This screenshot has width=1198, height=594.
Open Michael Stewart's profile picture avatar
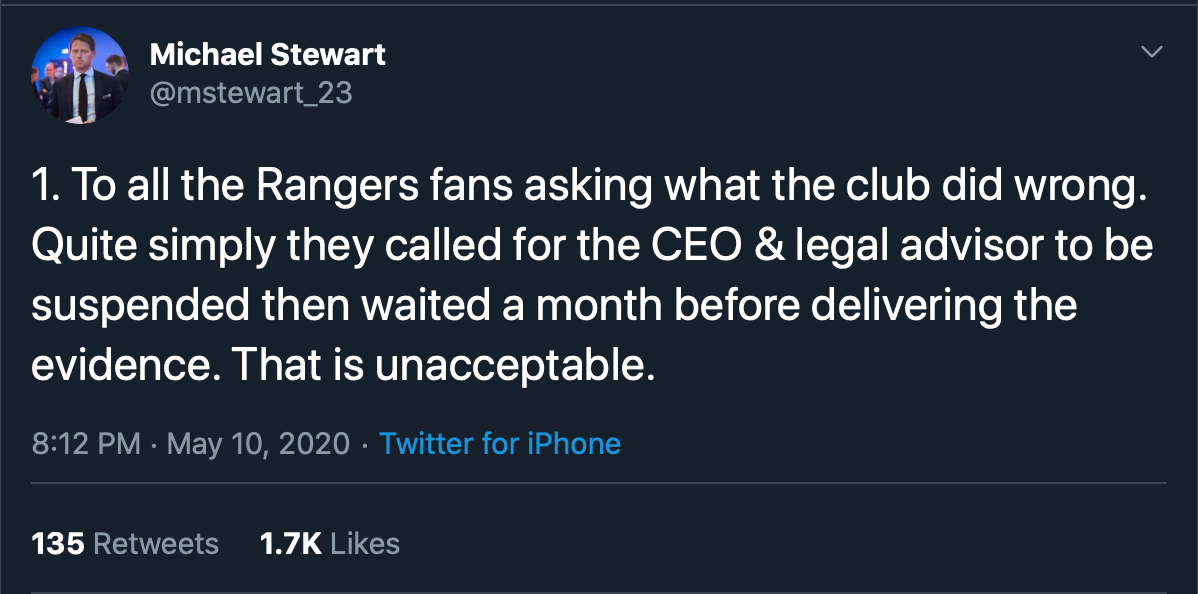click(79, 76)
